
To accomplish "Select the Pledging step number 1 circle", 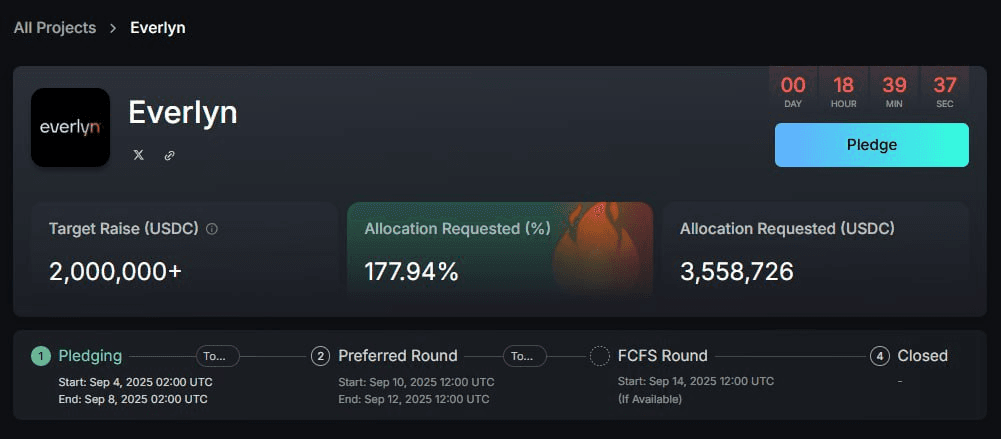I will pyautogui.click(x=40, y=356).
